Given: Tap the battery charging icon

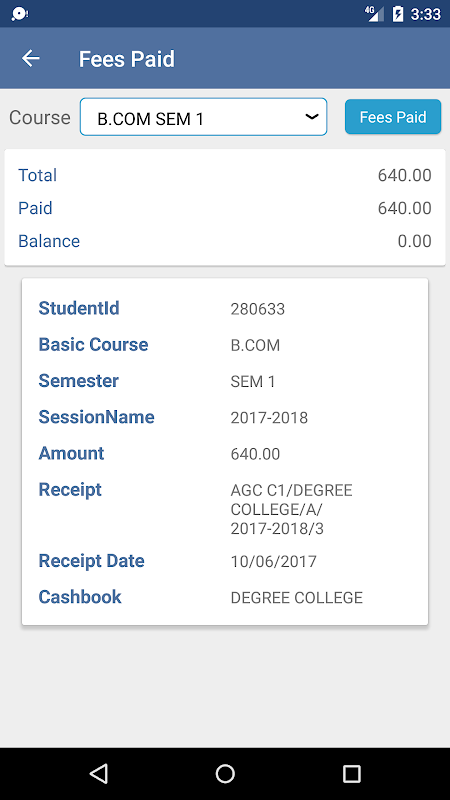Looking at the screenshot, I should click(x=398, y=14).
